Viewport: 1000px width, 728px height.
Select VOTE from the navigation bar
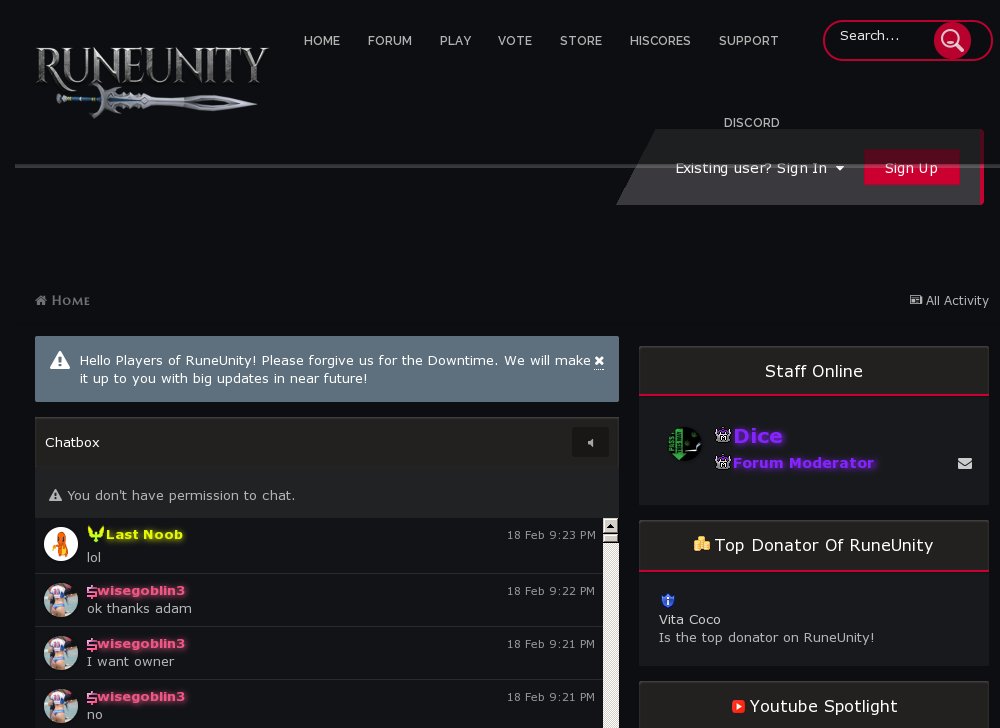click(x=515, y=41)
